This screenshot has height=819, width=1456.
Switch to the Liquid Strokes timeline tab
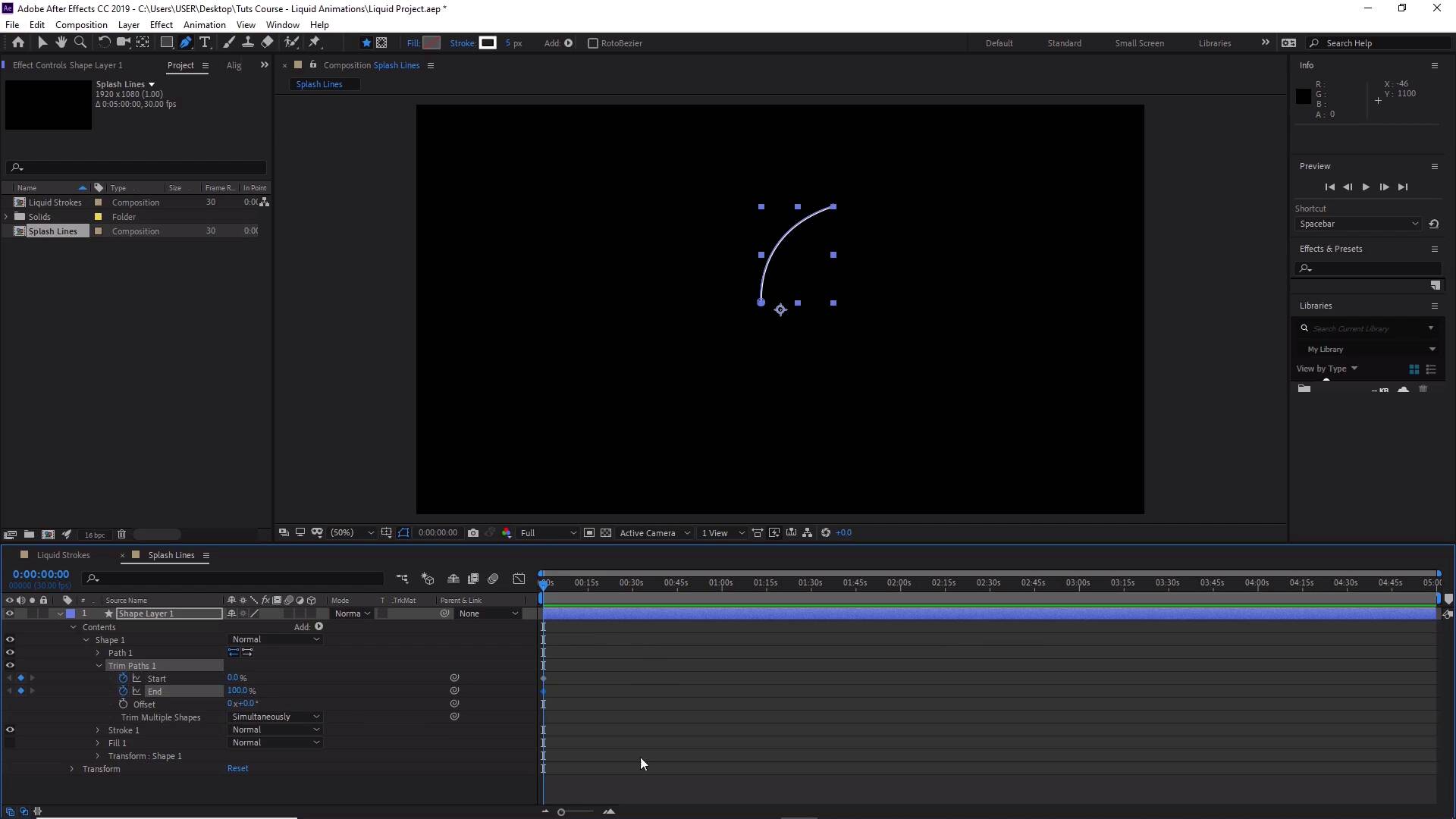(x=64, y=555)
